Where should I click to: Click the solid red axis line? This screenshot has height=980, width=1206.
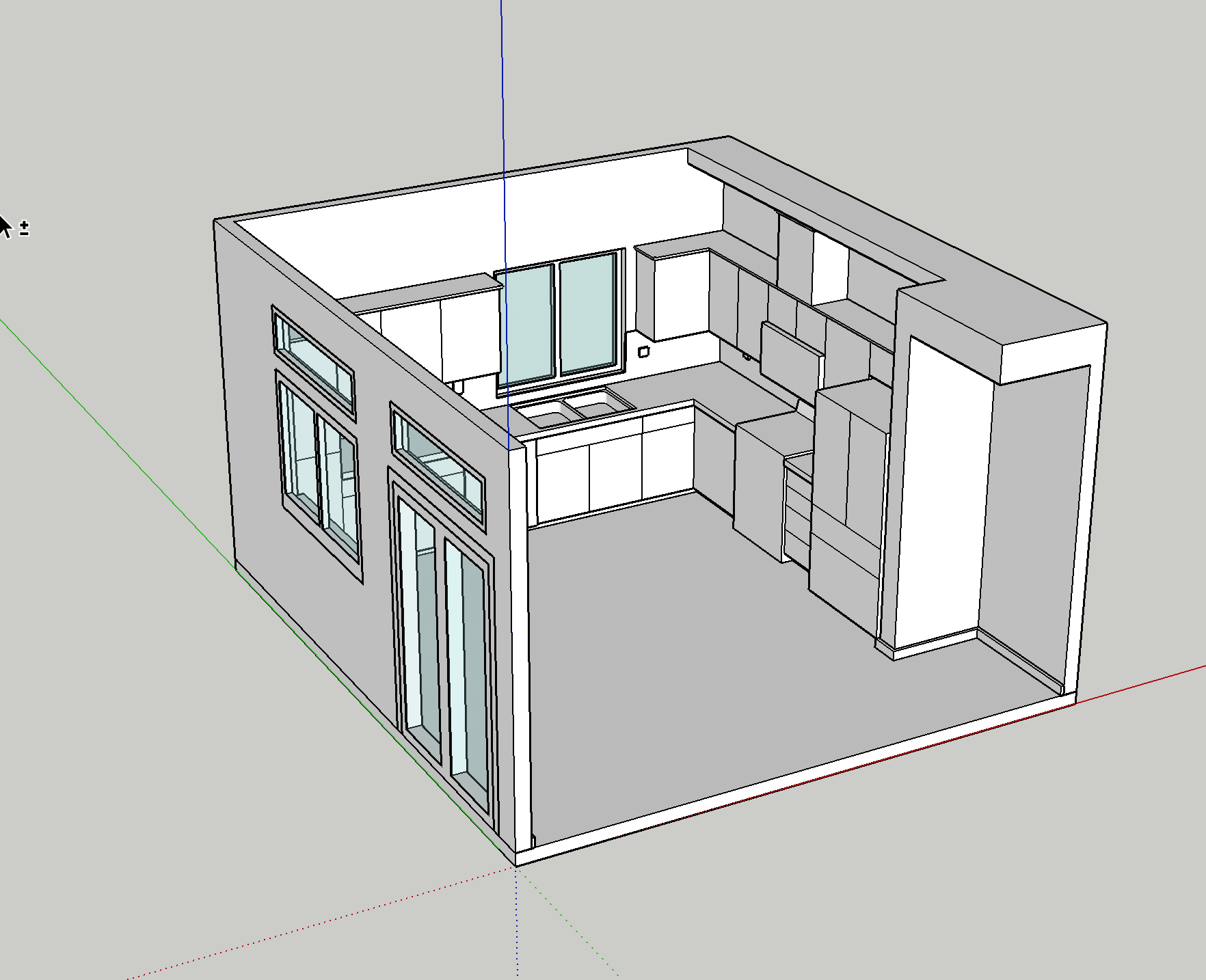pyautogui.click(x=1149, y=680)
